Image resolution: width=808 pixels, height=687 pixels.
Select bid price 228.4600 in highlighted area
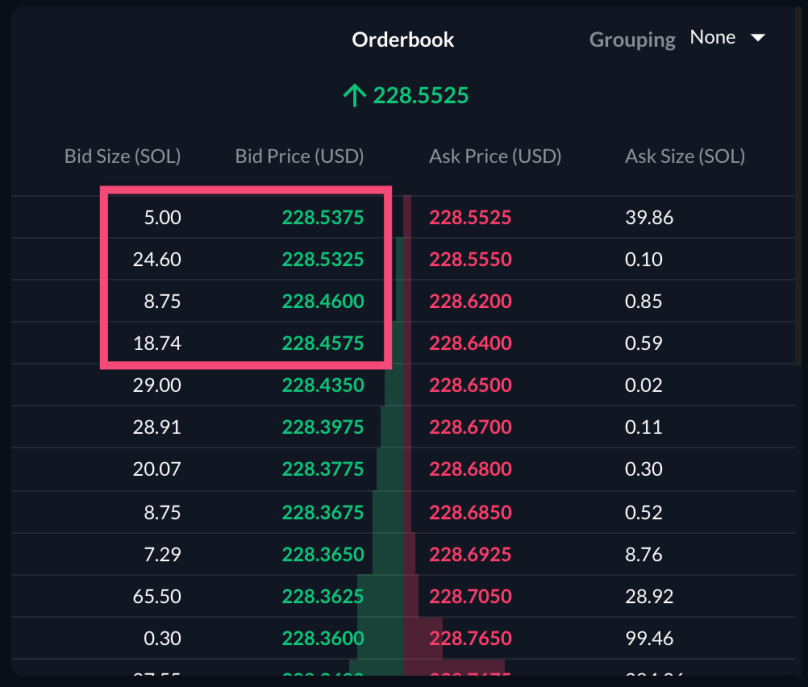[322, 300]
